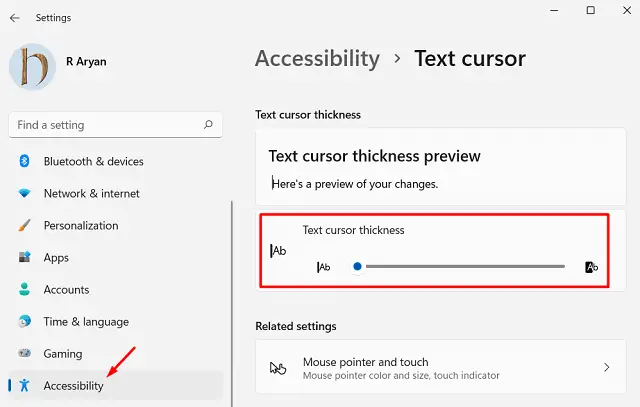Go back with the Settings back arrow
640x407 pixels.
[15, 18]
